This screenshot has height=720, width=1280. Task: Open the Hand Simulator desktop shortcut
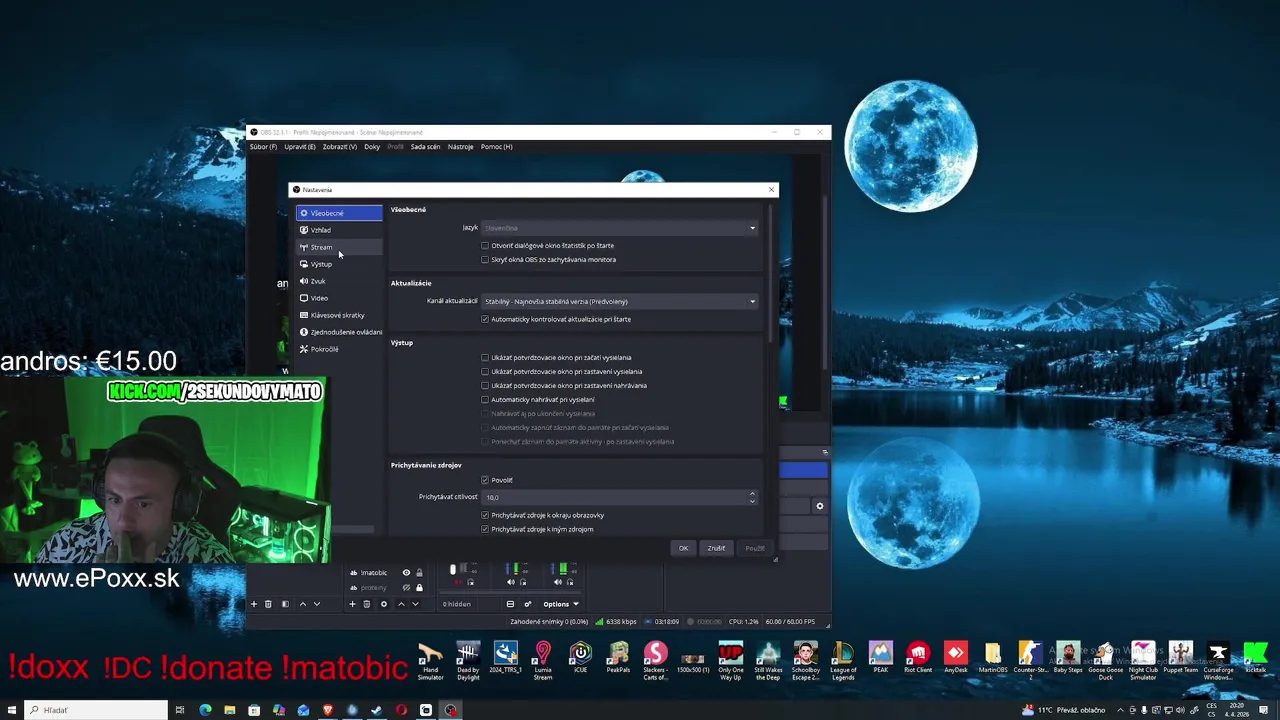tap(430, 661)
